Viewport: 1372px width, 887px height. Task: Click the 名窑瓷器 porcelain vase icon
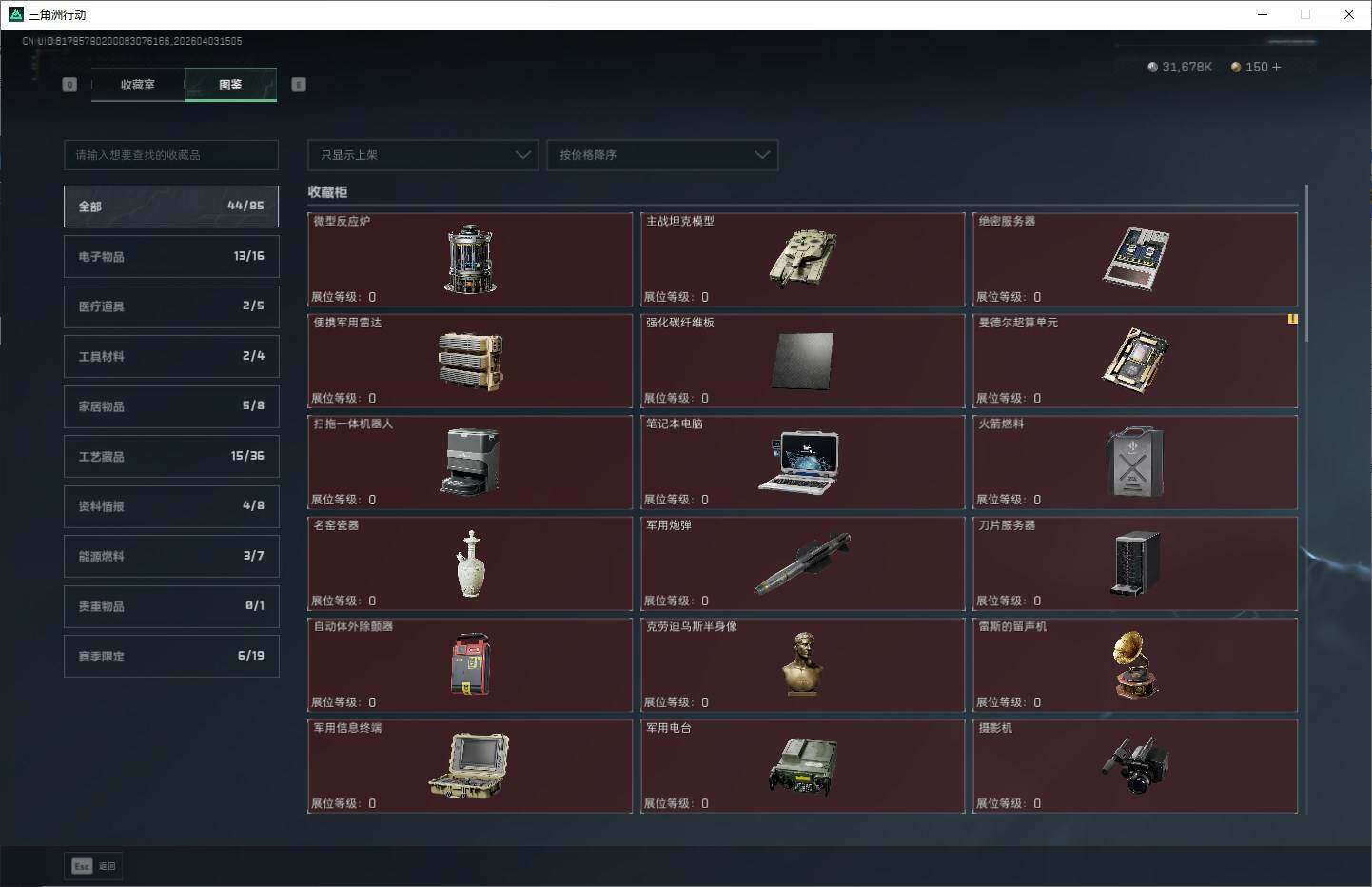point(470,563)
